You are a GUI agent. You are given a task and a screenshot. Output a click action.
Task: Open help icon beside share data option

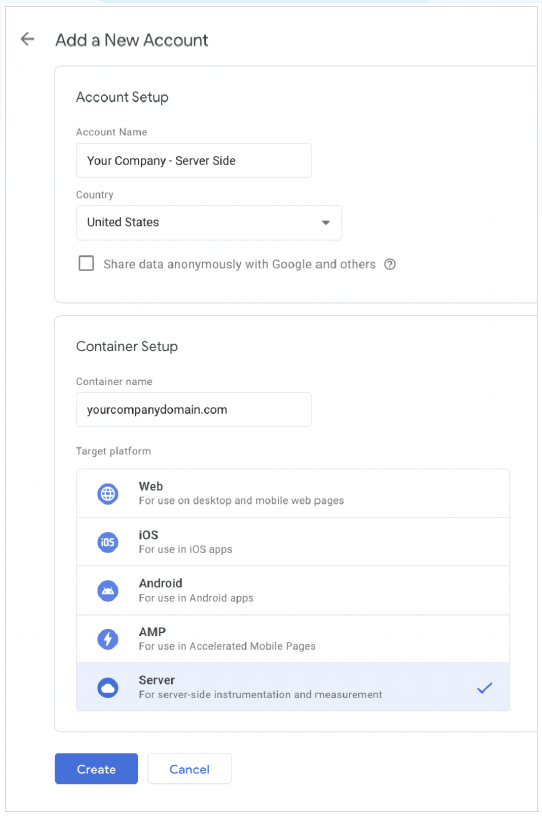pos(390,264)
